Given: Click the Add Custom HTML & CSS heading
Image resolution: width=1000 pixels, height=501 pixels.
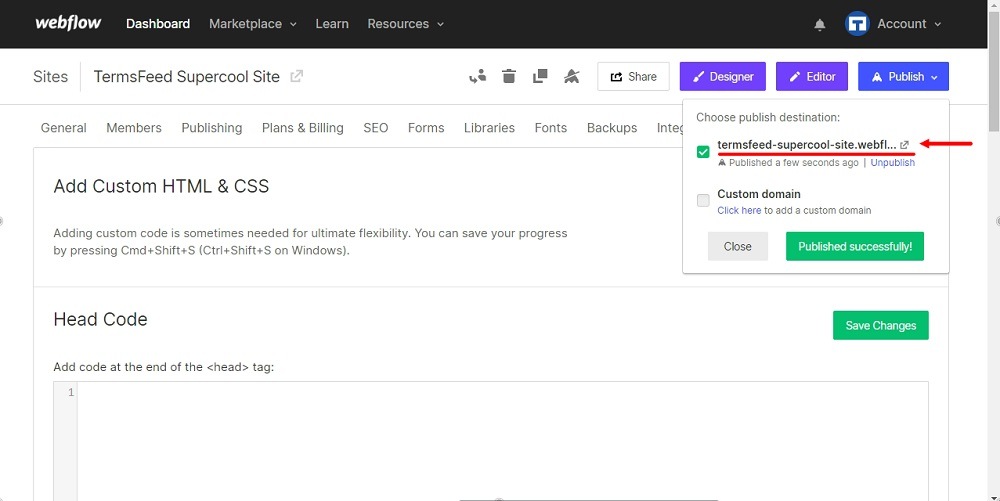Looking at the screenshot, I should coord(161,186).
